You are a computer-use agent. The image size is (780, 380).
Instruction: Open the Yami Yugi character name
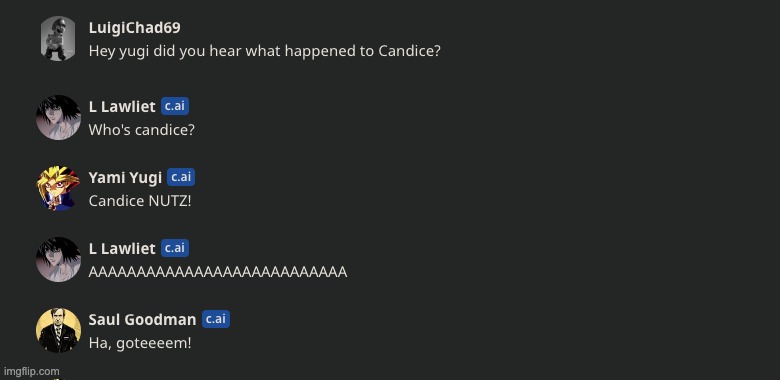pos(125,178)
